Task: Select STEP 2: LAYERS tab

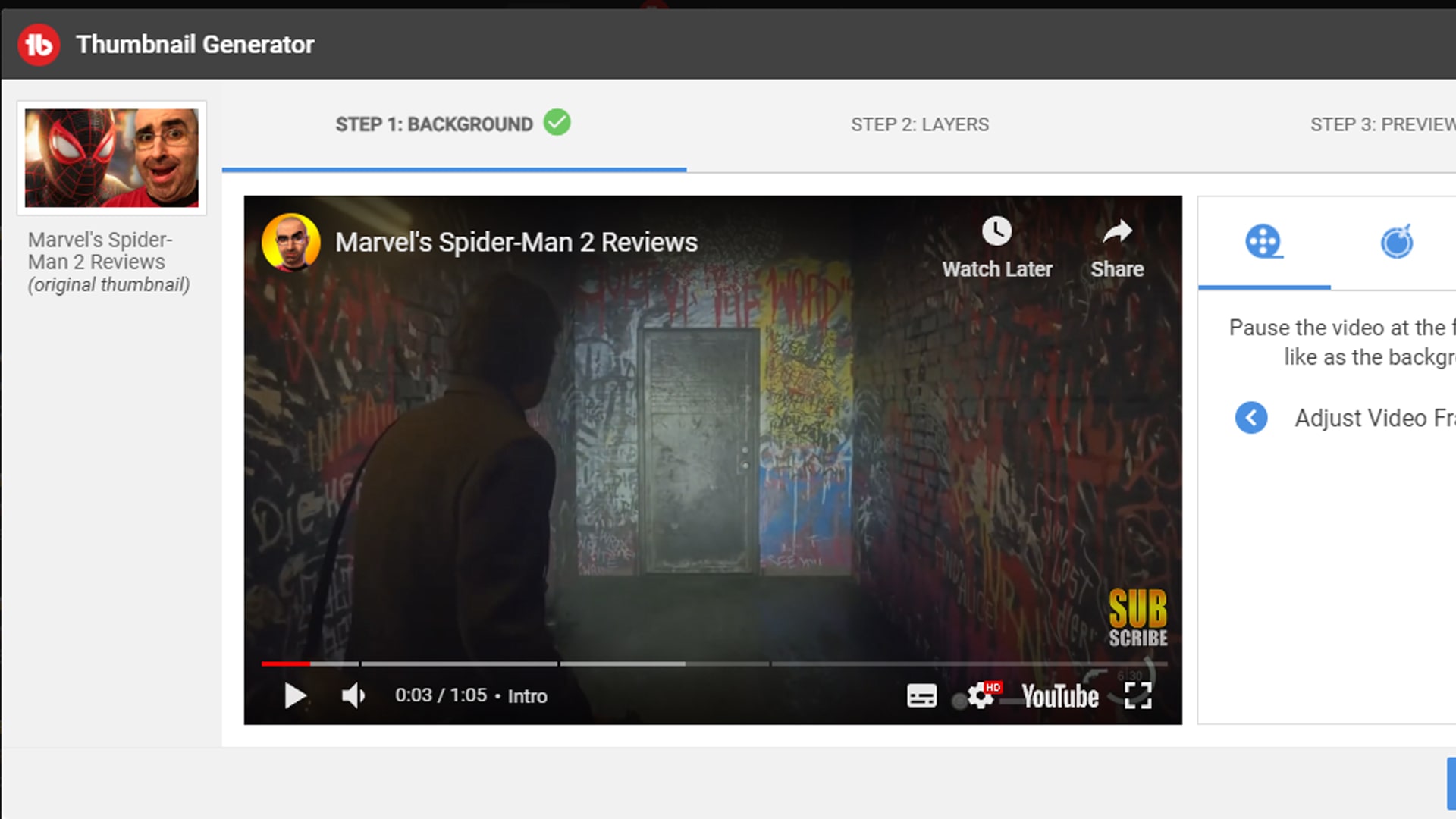Action: 920,124
